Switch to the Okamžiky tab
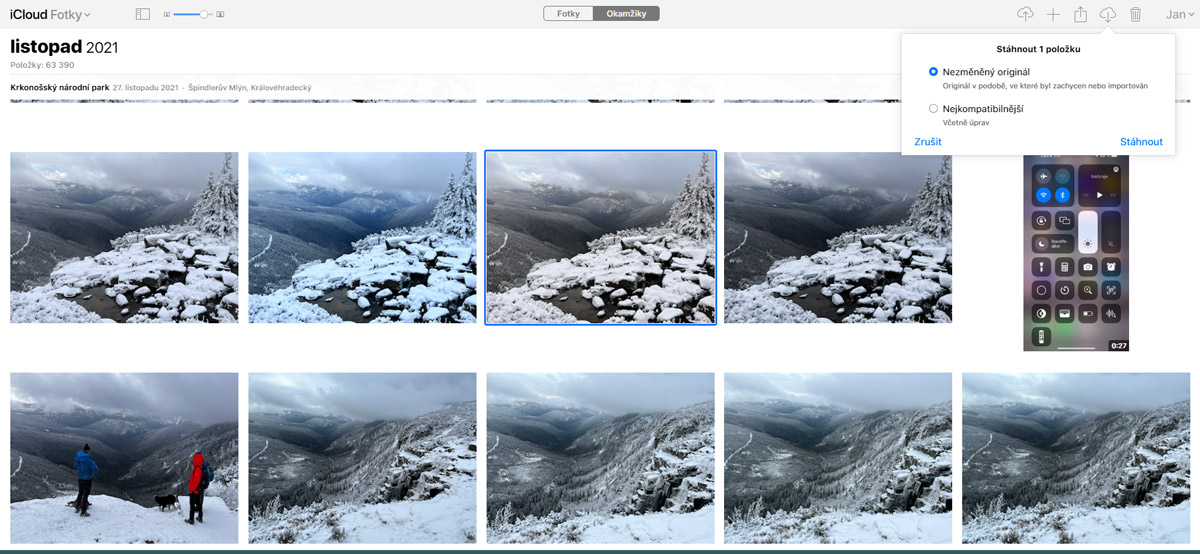Image resolution: width=1200 pixels, height=554 pixels. (x=626, y=14)
